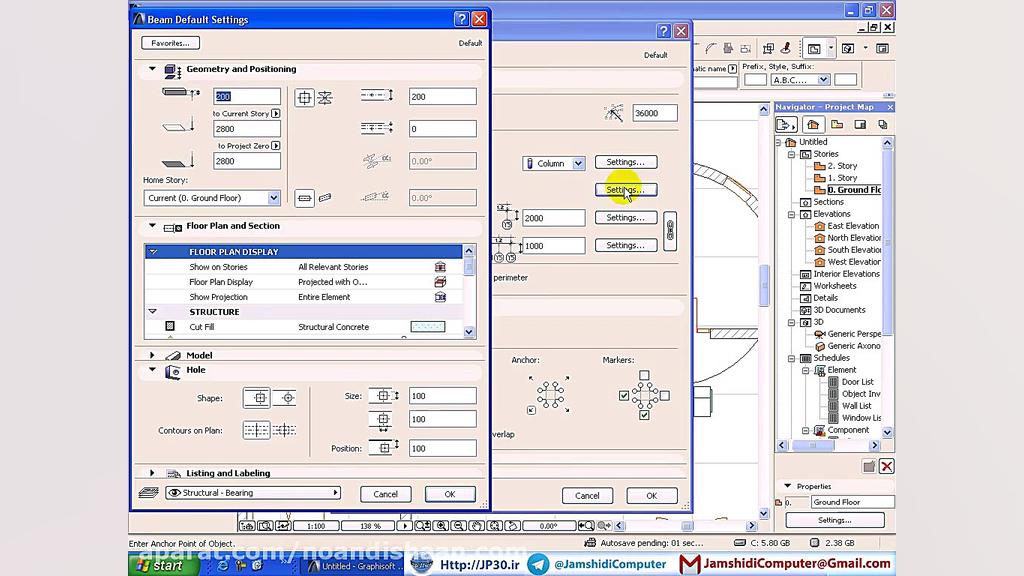Collapse Geometry and Positioning panel
Image resolution: width=1024 pixels, height=576 pixels.
[x=152, y=69]
